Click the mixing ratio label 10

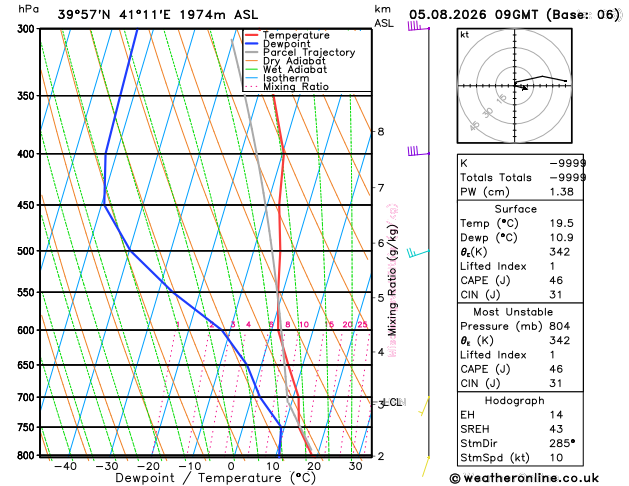tap(304, 325)
